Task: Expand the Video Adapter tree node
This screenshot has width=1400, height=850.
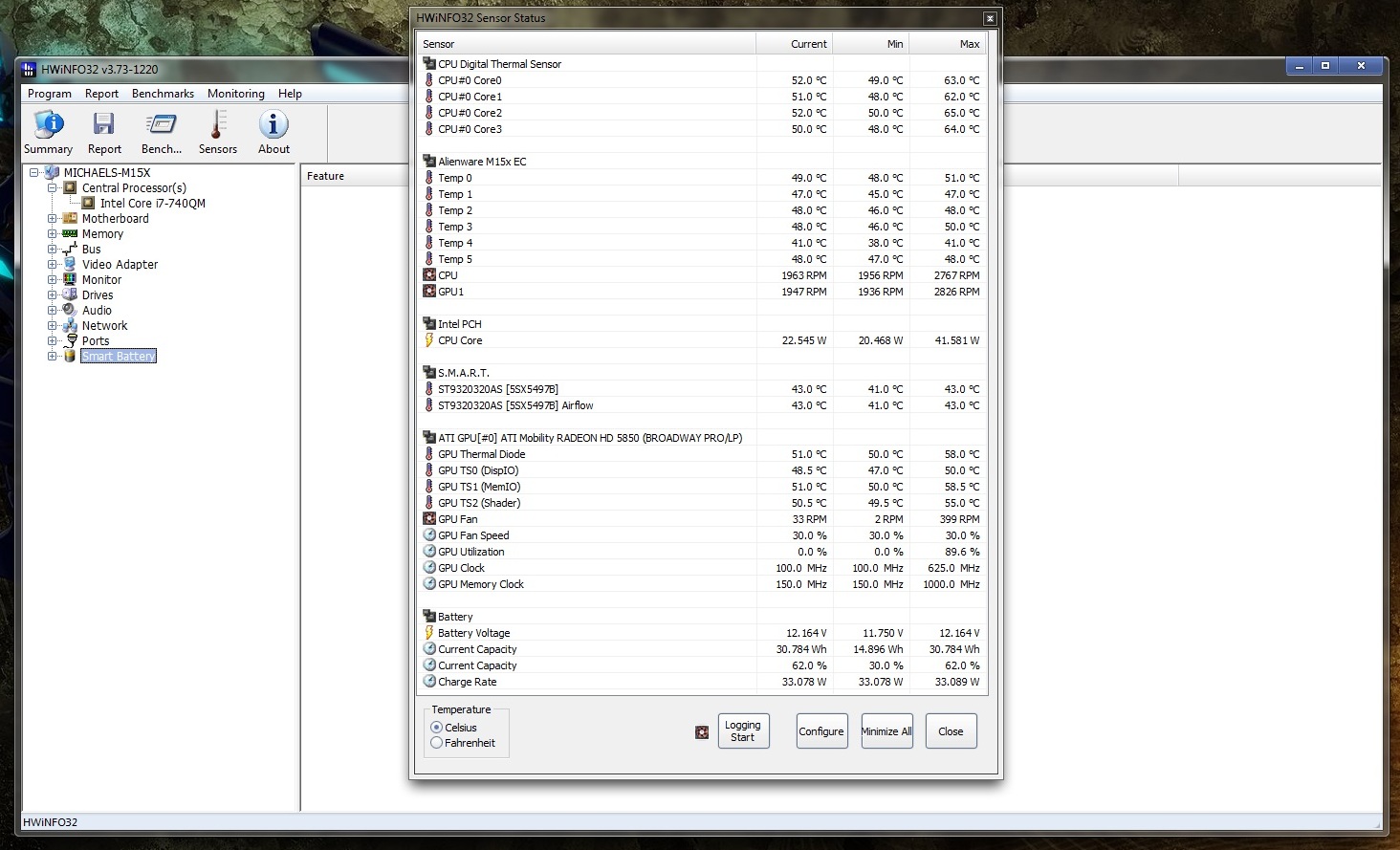Action: pyautogui.click(x=53, y=265)
